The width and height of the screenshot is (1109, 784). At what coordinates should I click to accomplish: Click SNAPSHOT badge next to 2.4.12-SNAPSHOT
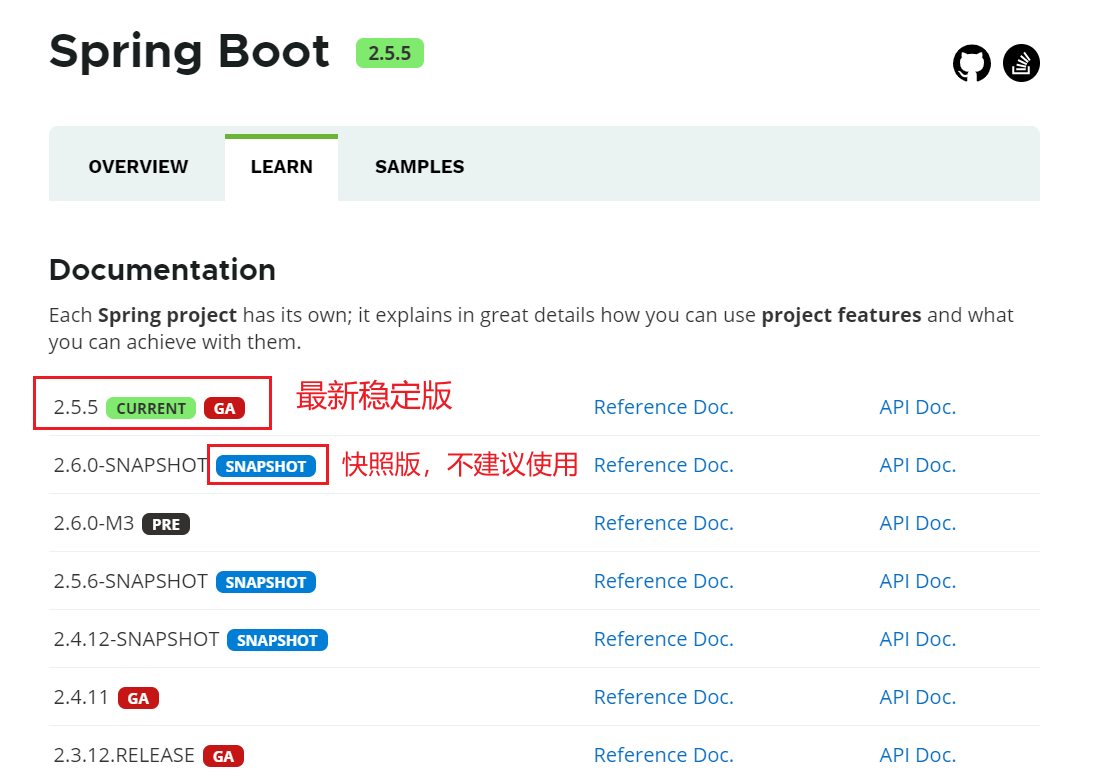pos(277,640)
